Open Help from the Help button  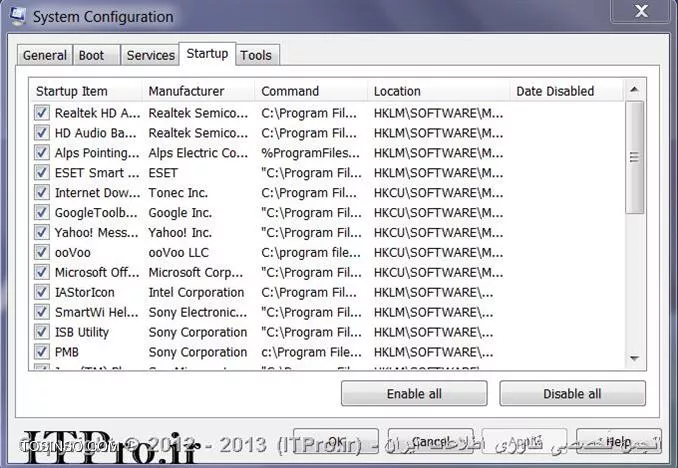pyautogui.click(x=619, y=442)
